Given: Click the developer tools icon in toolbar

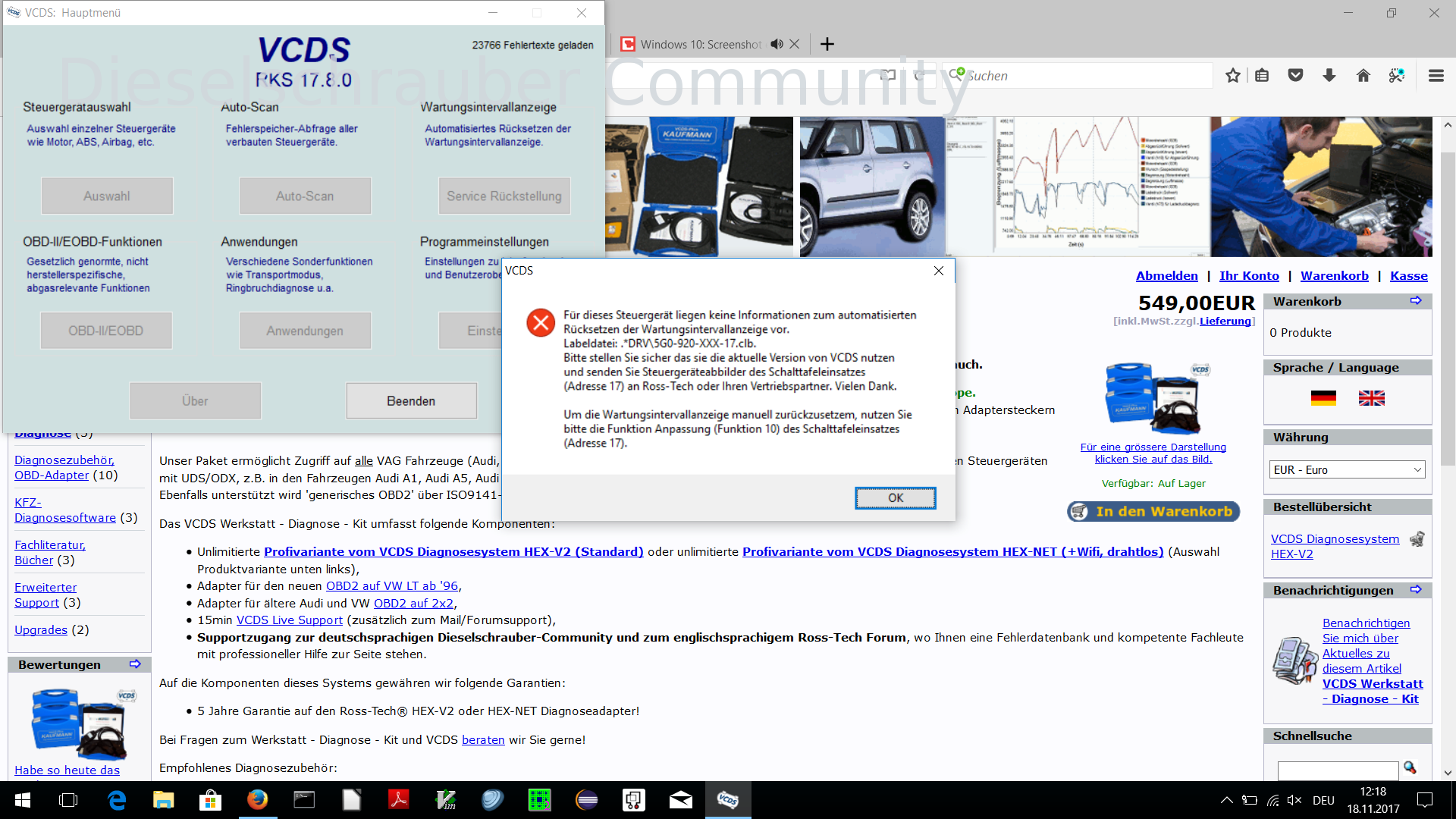Looking at the screenshot, I should pyautogui.click(x=1396, y=75).
